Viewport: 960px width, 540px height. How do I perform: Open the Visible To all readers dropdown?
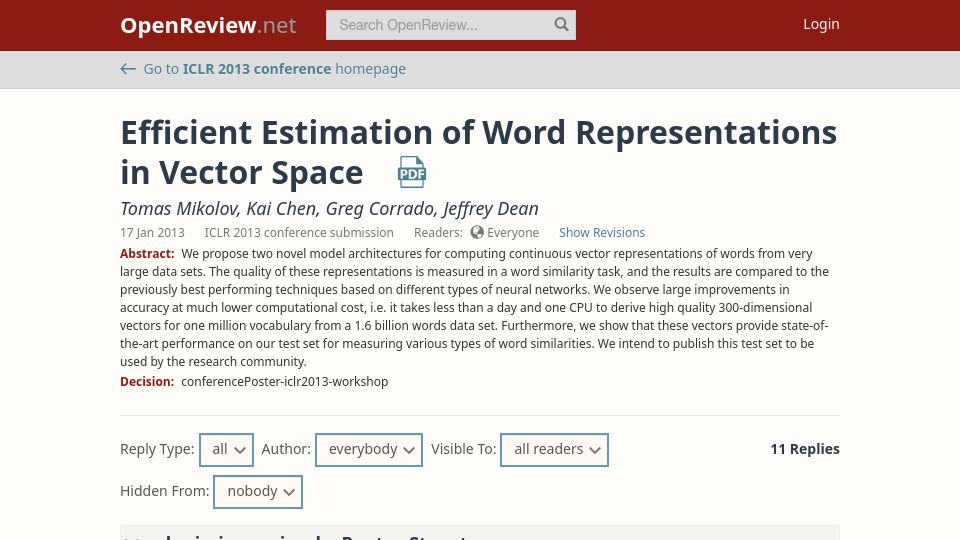554,449
